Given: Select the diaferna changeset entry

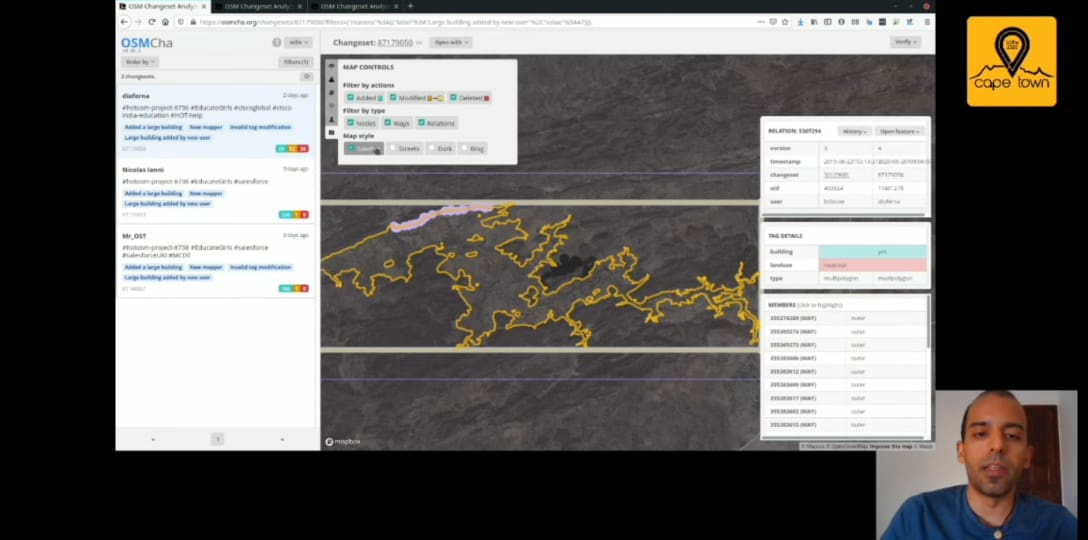Looking at the screenshot, I should point(216,122).
